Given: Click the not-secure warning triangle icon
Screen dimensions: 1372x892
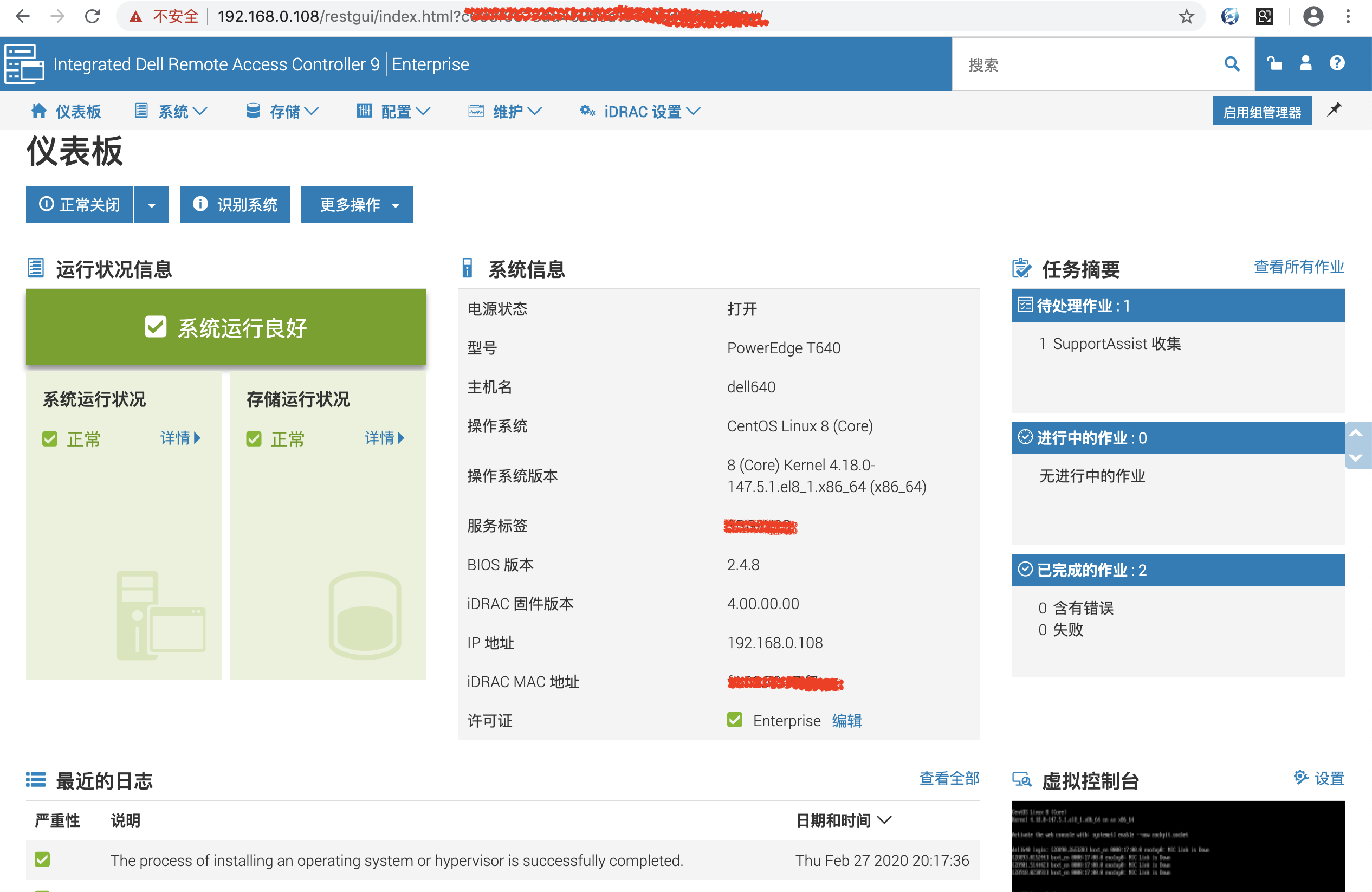Looking at the screenshot, I should (135, 17).
